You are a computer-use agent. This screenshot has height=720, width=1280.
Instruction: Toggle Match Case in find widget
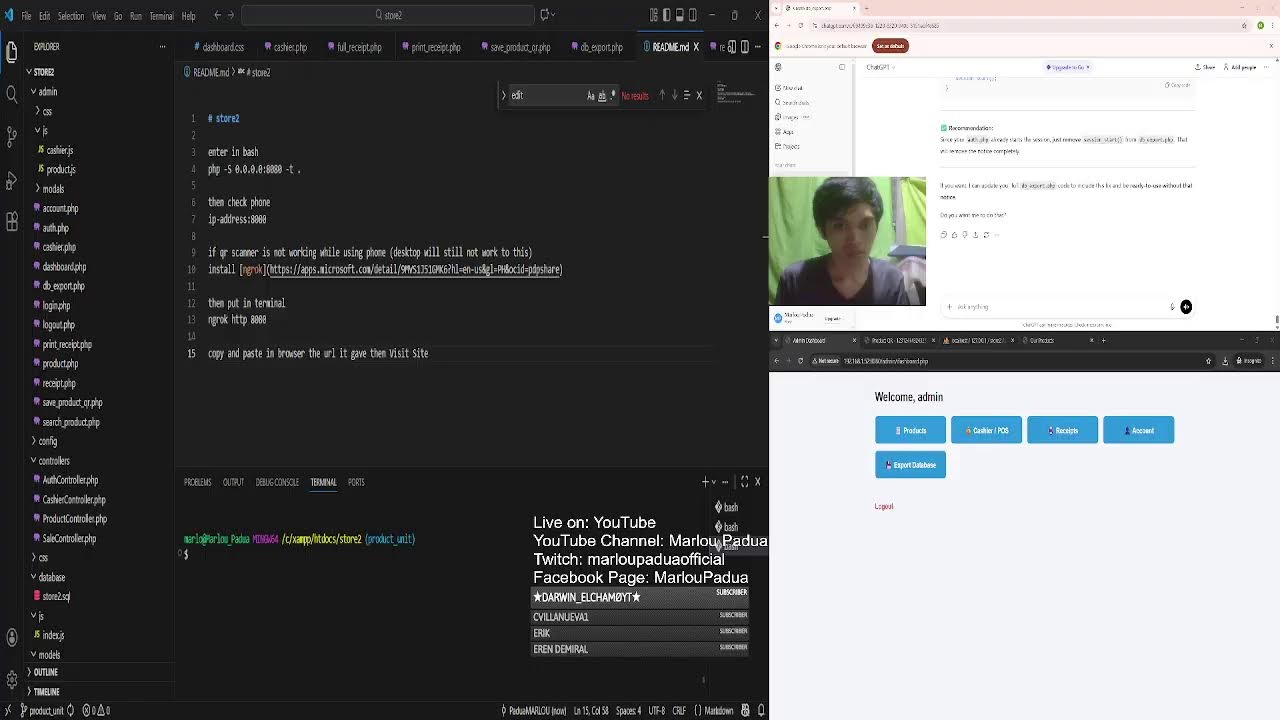pyautogui.click(x=590, y=96)
